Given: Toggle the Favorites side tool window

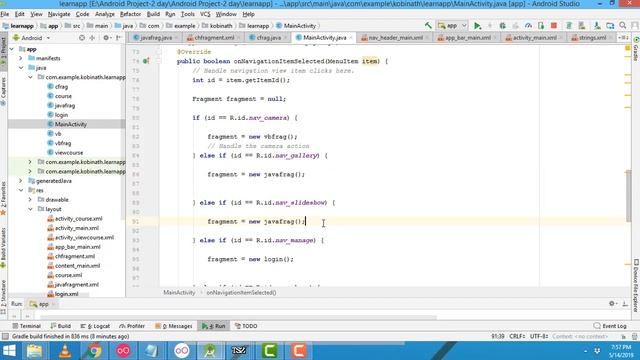Looking at the screenshot, I should pyautogui.click(x=3, y=199).
